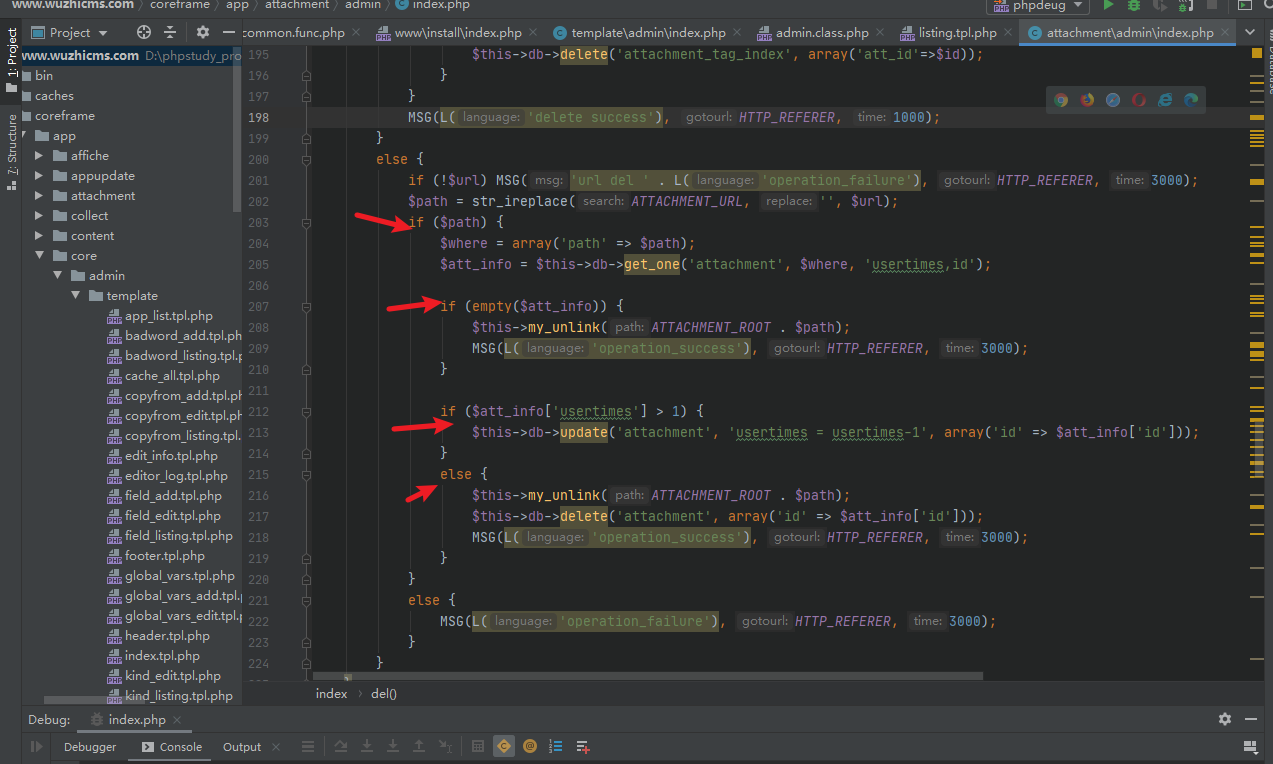Image resolution: width=1273 pixels, height=764 pixels.
Task: Expand the attachment folder in project tree
Action: coord(40,196)
